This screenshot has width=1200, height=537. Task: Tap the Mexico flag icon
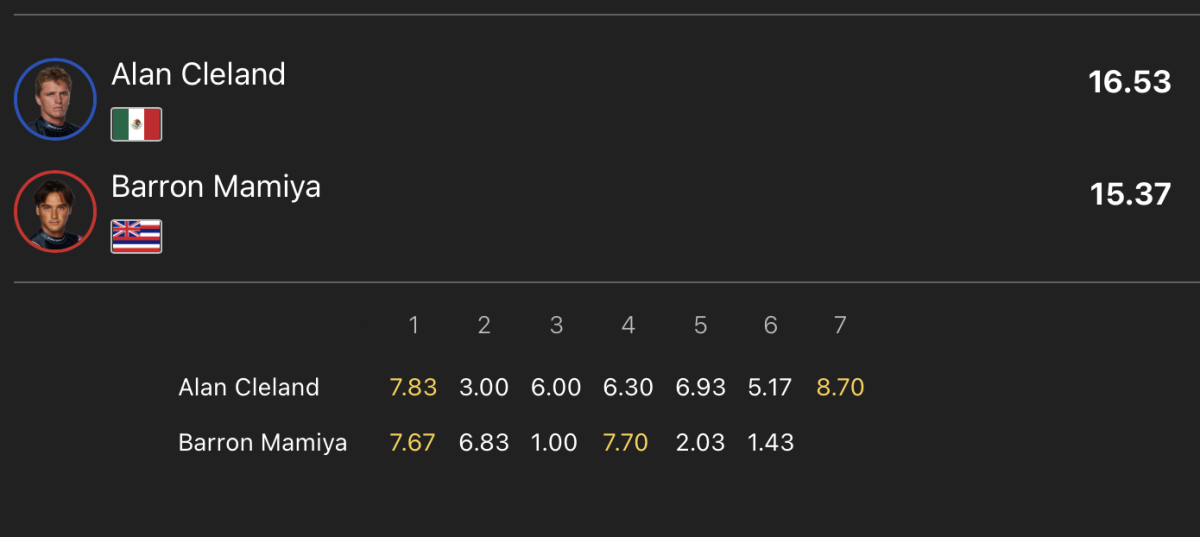coord(136,125)
